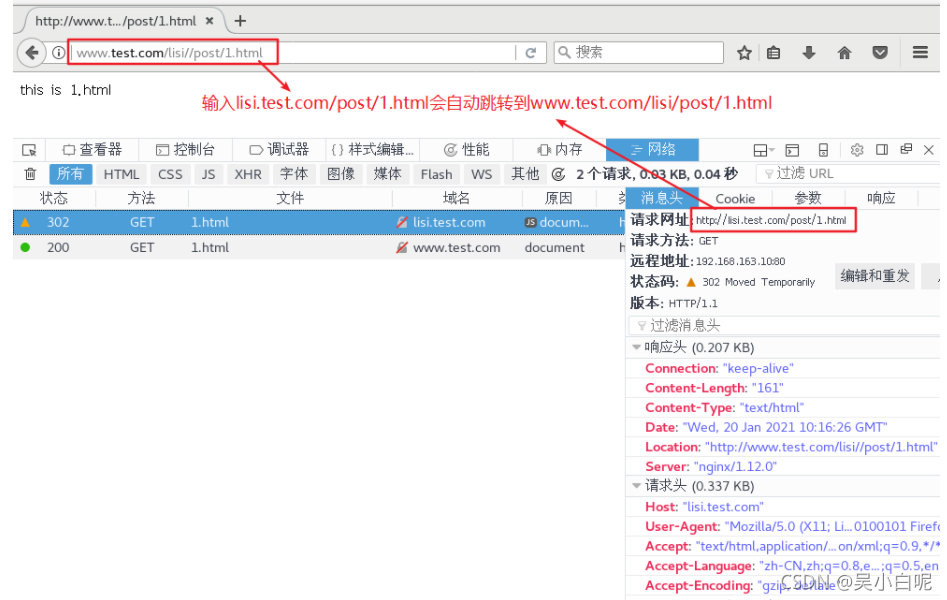Sort by the 文件 column header
Viewport: 947px width, 600px height.
[290, 198]
